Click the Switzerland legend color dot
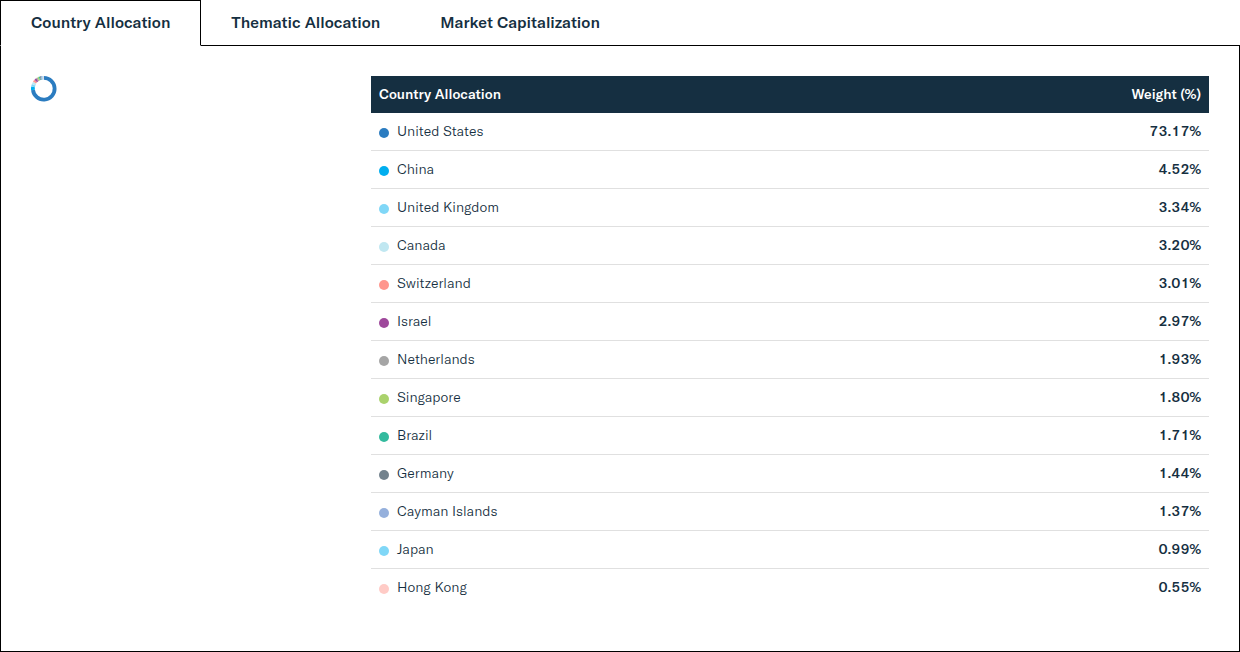 point(384,285)
